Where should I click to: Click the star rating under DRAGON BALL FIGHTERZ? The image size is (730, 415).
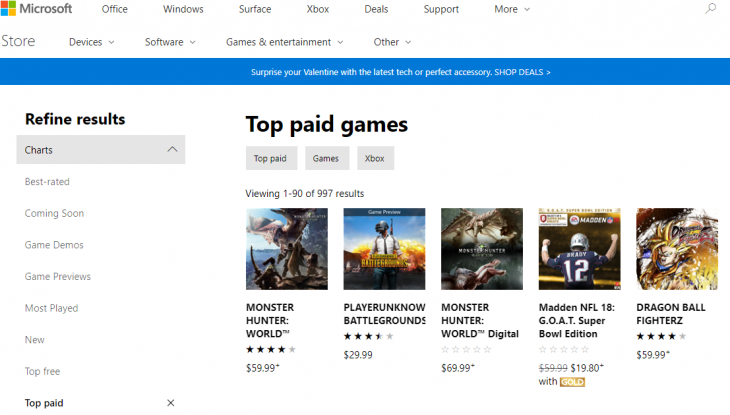[x=661, y=336]
